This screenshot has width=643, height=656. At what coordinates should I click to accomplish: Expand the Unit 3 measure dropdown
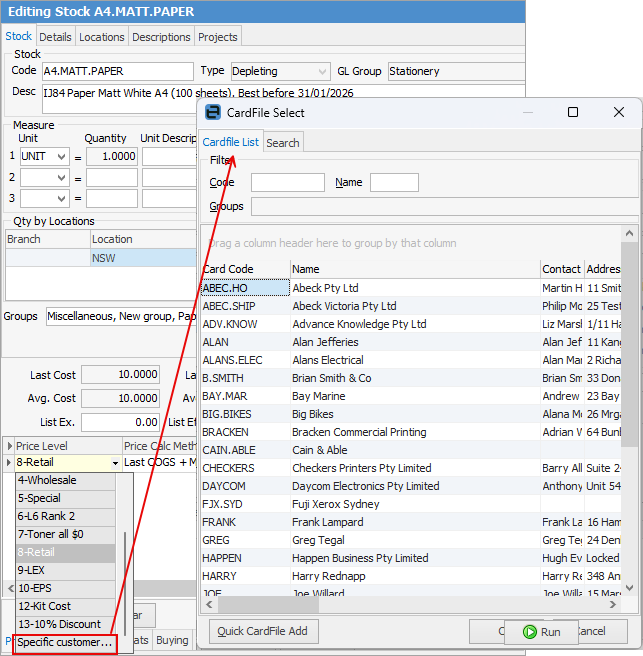click(x=59, y=198)
